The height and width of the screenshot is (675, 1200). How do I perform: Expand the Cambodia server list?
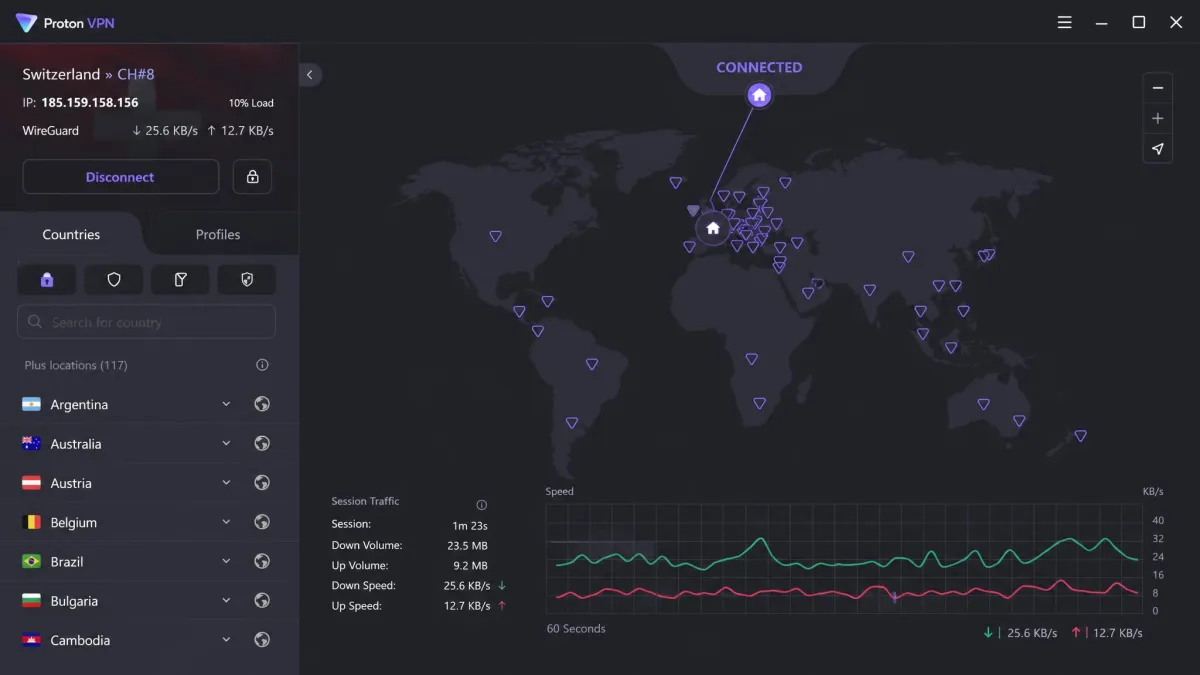[226, 640]
